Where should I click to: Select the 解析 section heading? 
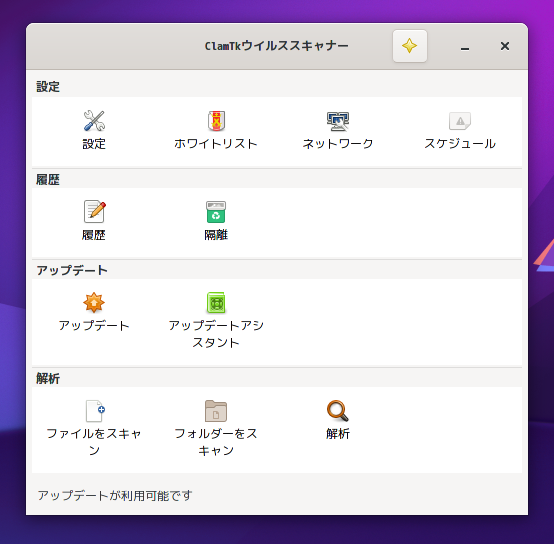click(x=48, y=378)
